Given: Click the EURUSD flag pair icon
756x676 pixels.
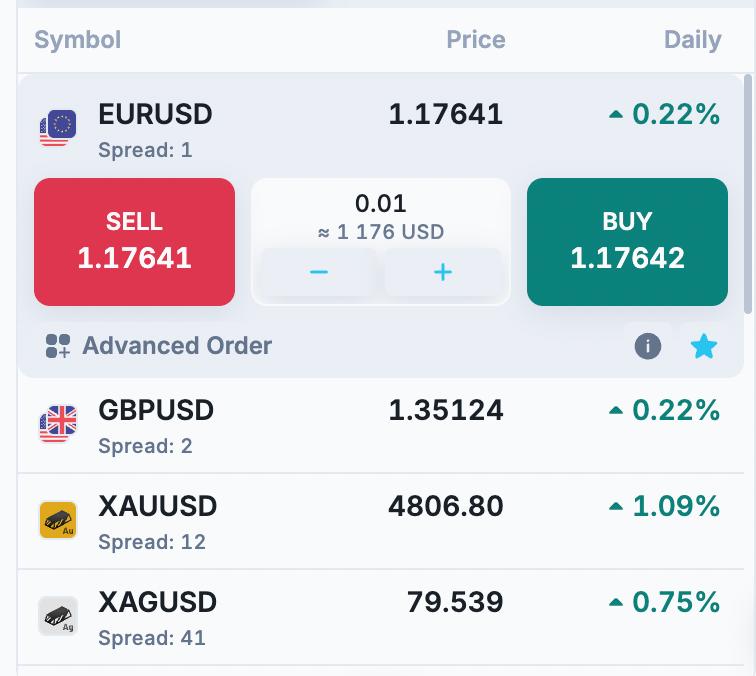Looking at the screenshot, I should 58,128.
